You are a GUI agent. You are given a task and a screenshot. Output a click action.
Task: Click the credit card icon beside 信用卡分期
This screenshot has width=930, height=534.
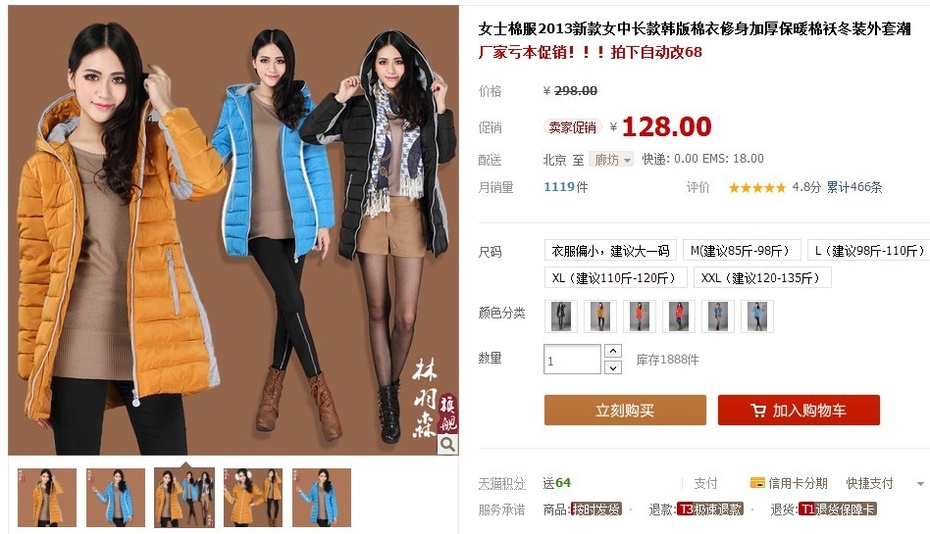pos(757,483)
